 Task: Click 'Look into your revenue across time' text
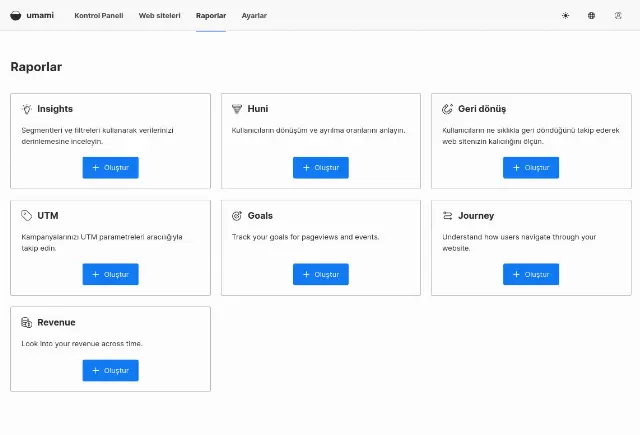82,344
